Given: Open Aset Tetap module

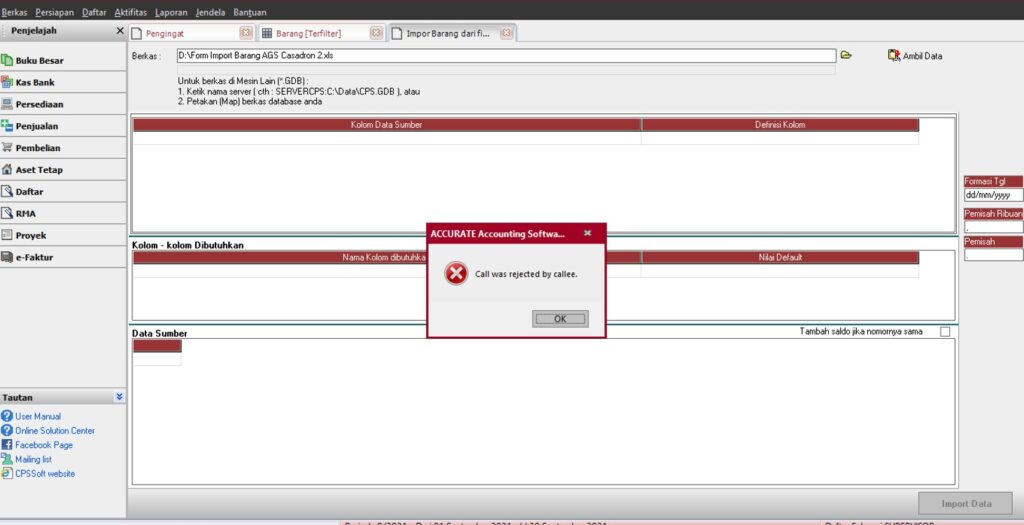Looking at the screenshot, I should point(63,170).
